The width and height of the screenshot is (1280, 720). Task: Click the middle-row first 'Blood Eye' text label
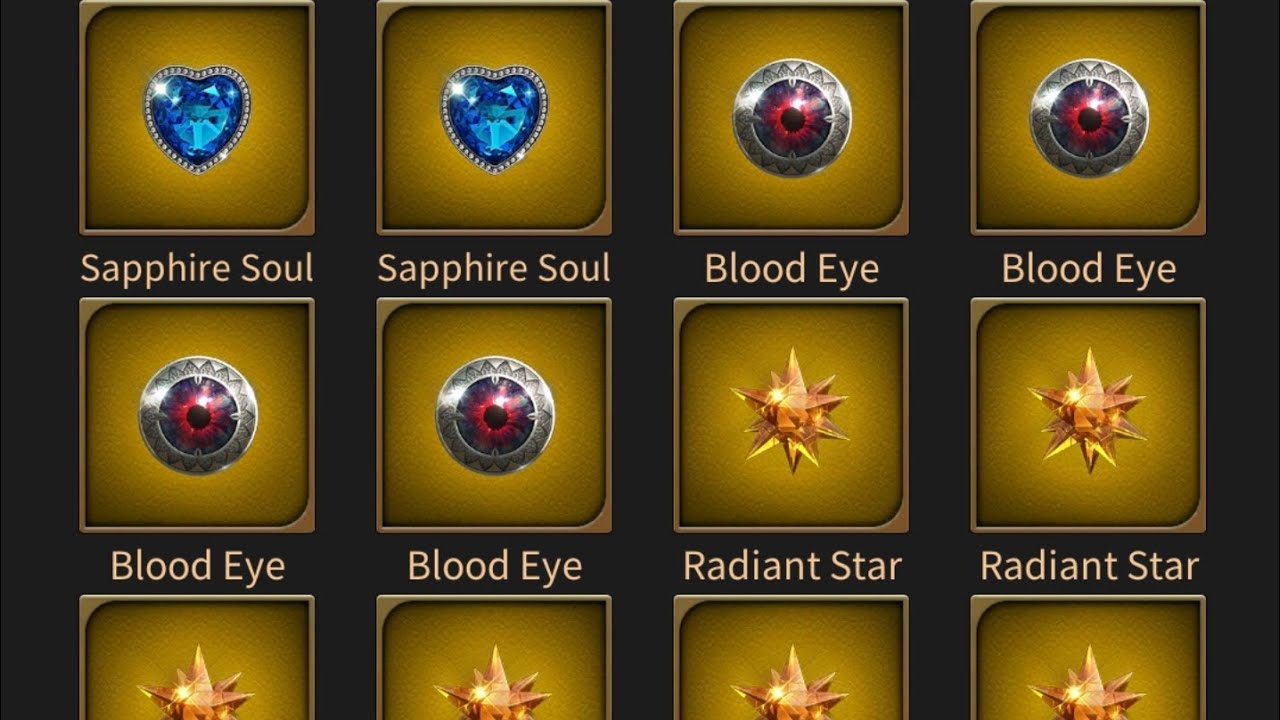coord(197,567)
